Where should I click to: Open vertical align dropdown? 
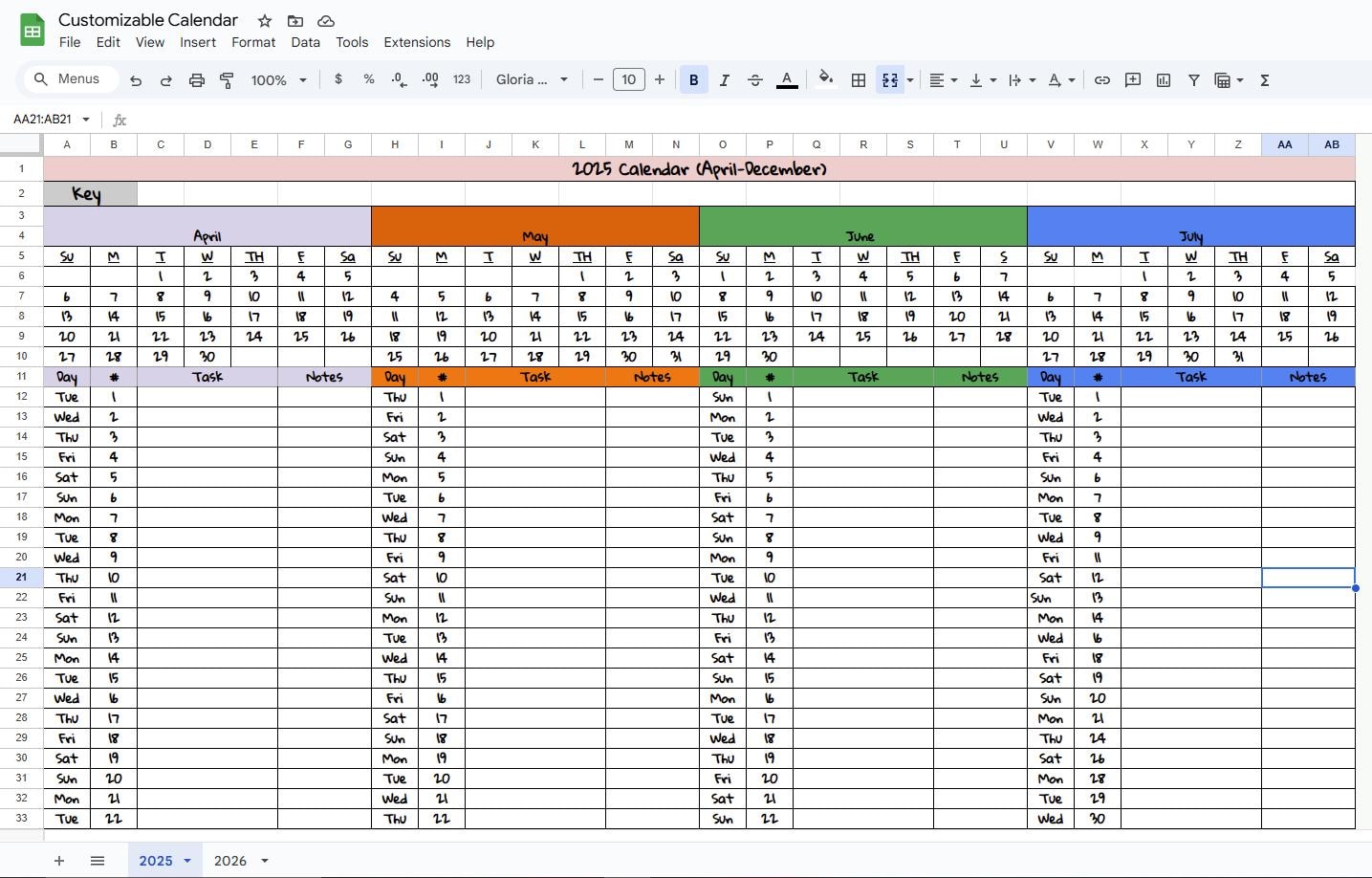click(983, 80)
